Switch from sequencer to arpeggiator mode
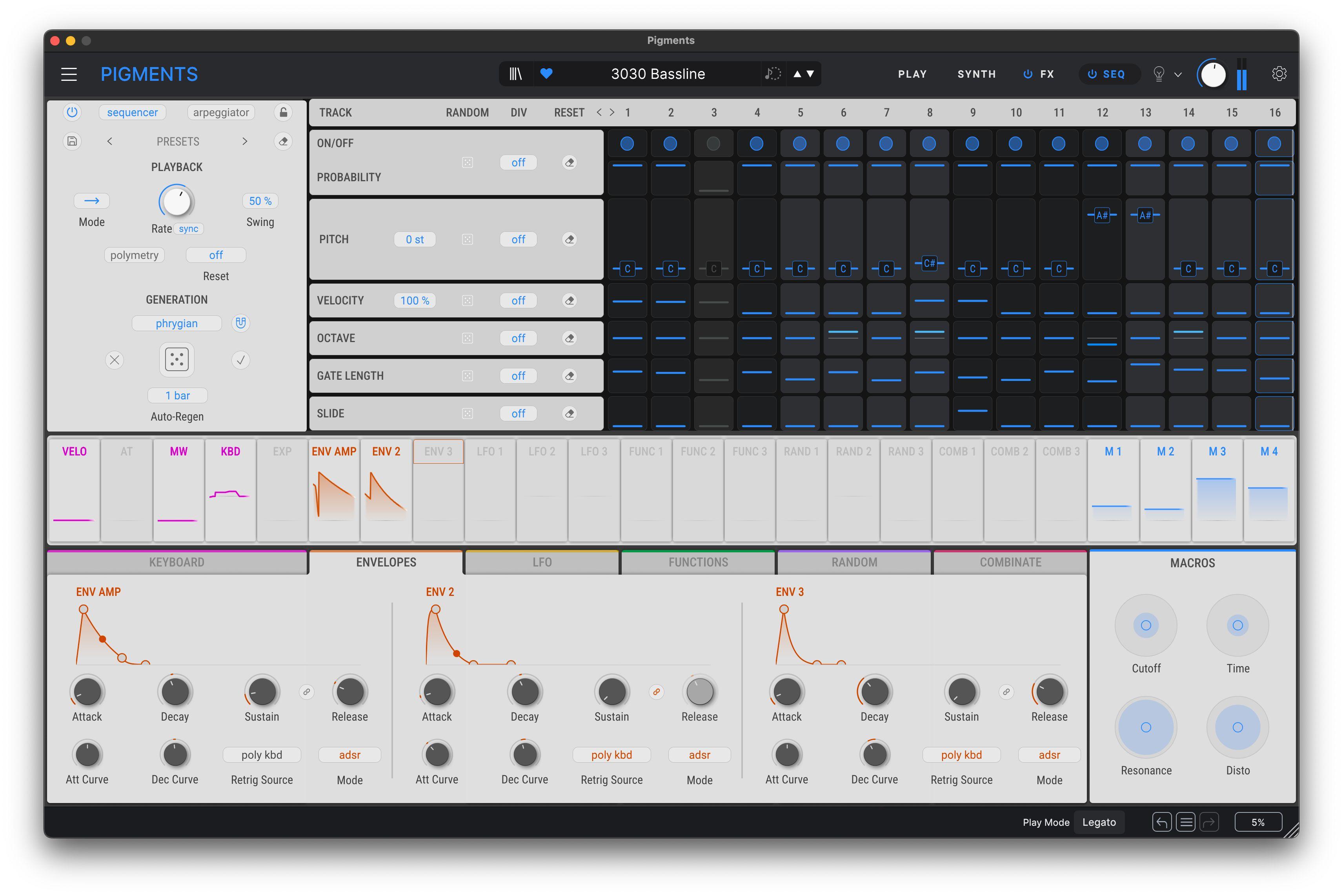 [220, 112]
